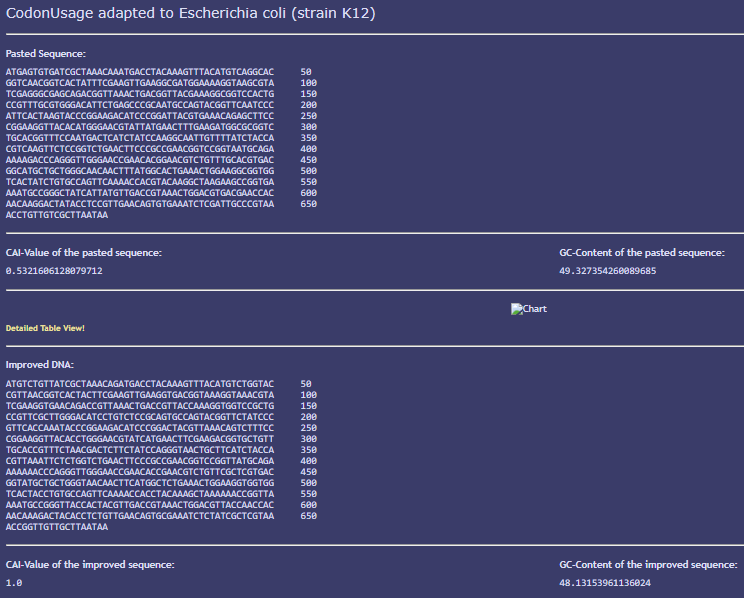Click improved DNA line starting TCACTACCTGTGCCAGTTC
This screenshot has height=598, width=744.
(x=140, y=494)
